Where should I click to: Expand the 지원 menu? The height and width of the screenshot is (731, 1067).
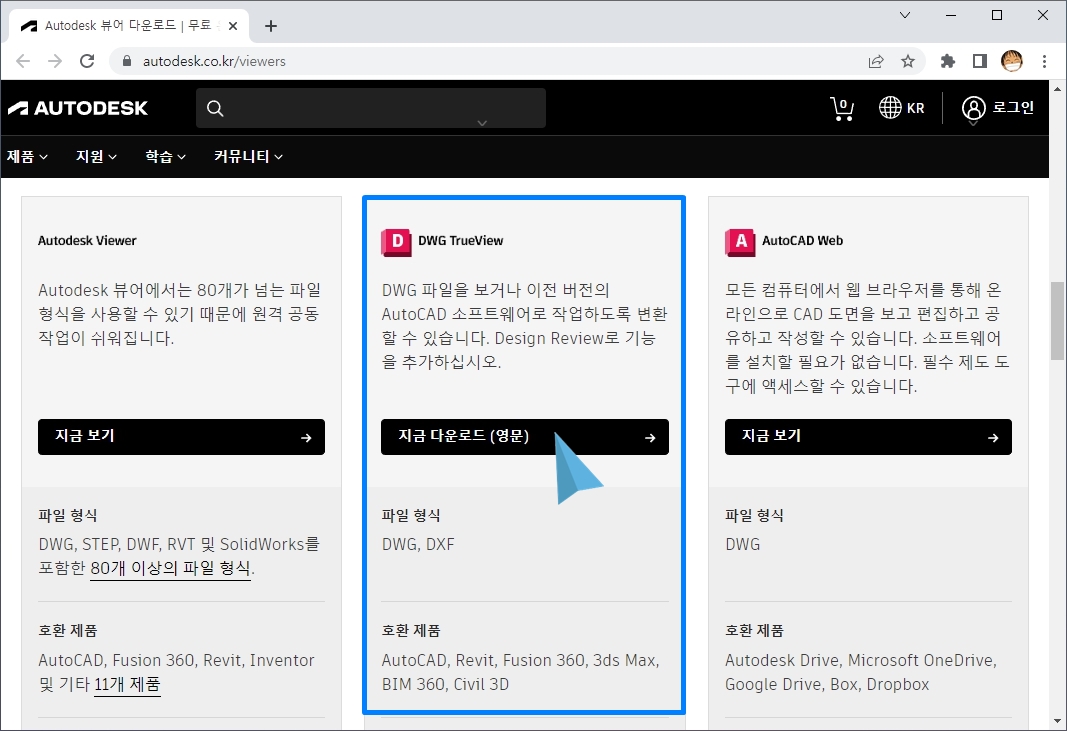click(x=96, y=157)
